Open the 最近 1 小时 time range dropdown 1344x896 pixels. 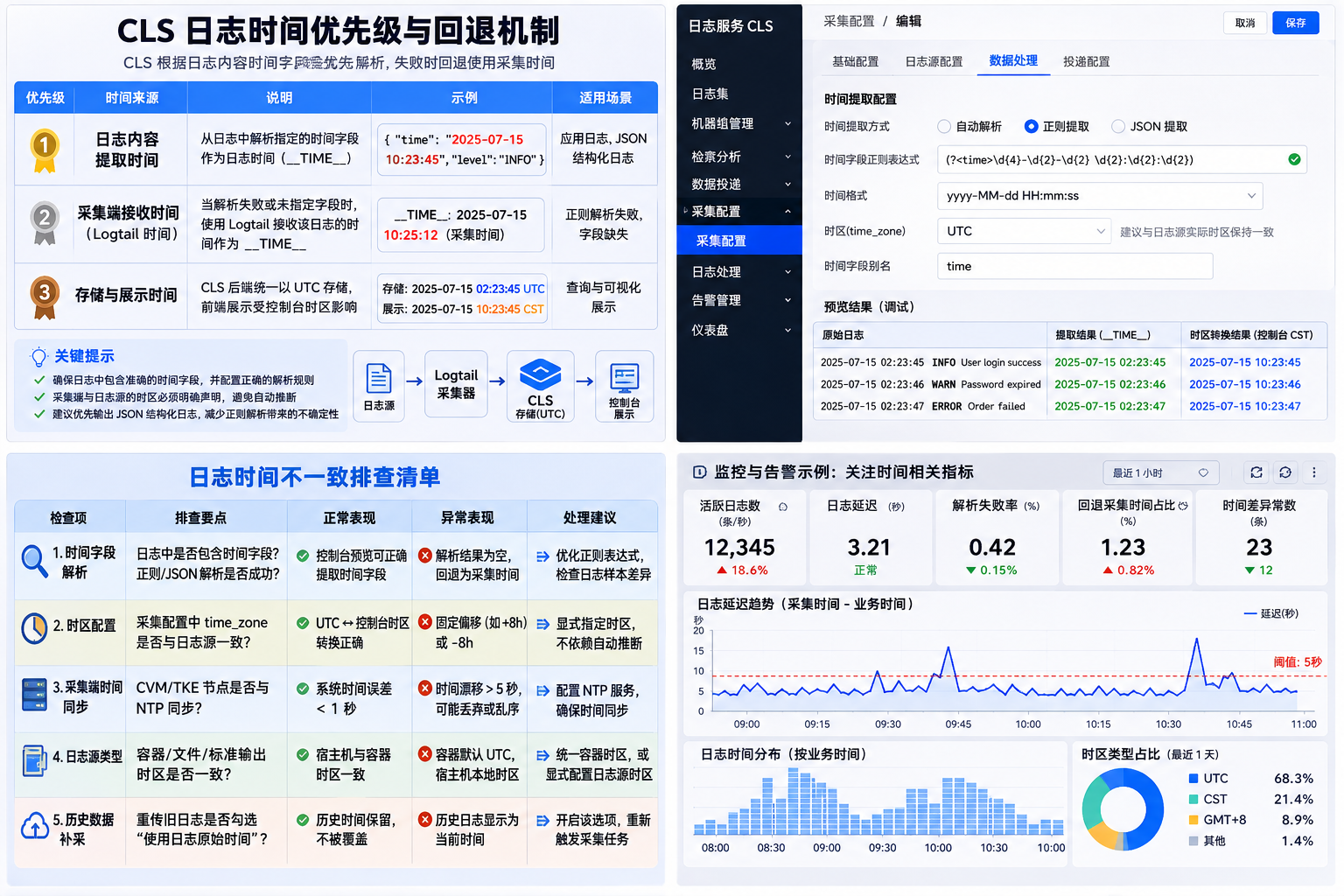(x=1160, y=472)
